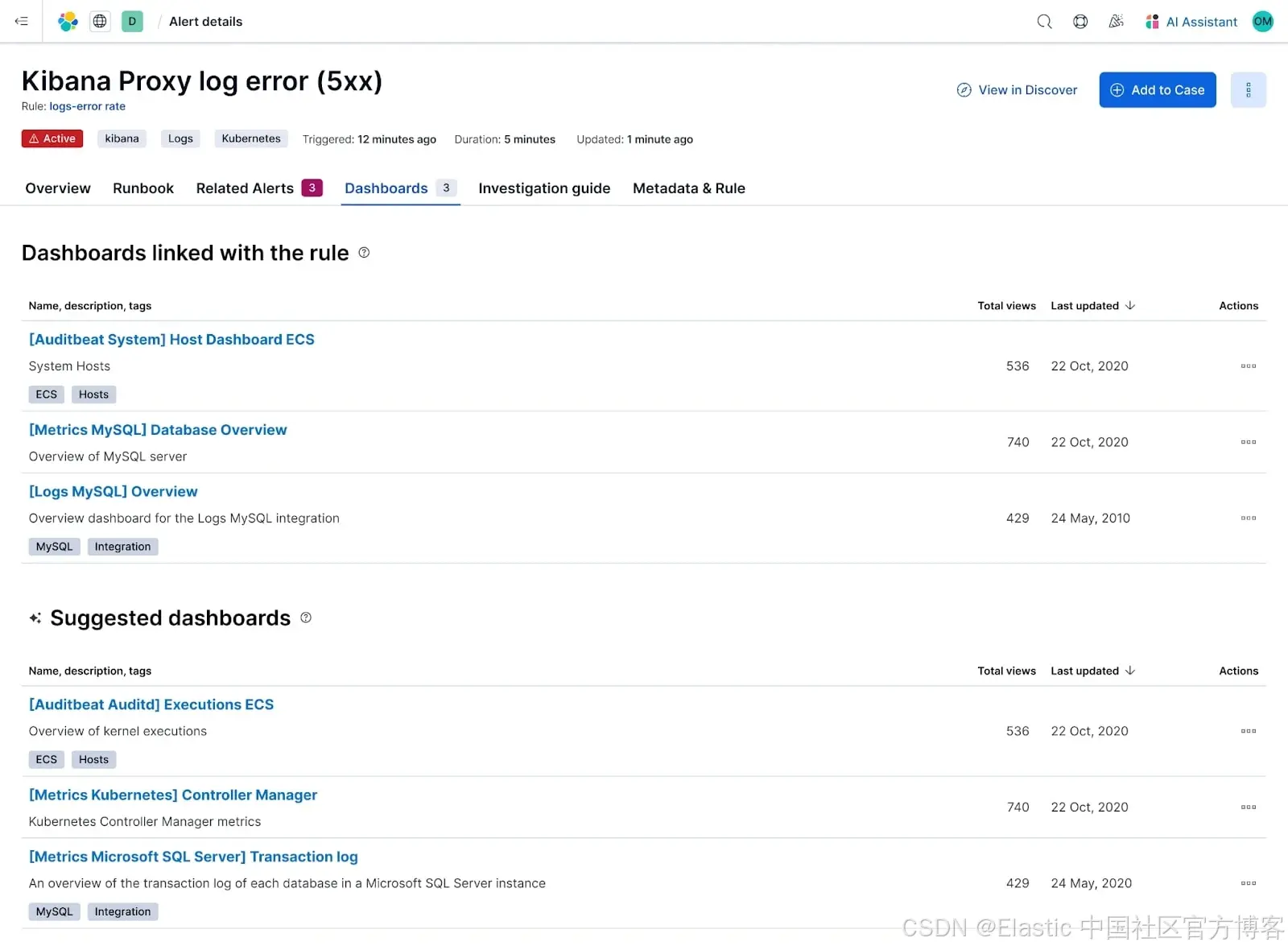Show help for Suggested dashboards

click(x=306, y=617)
